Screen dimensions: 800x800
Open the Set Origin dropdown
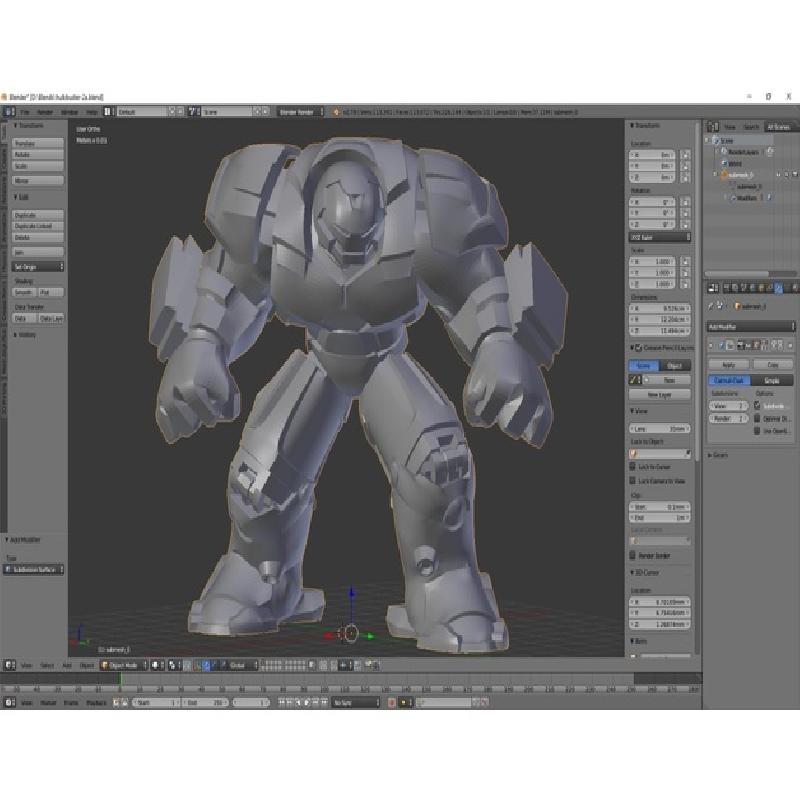coord(38,267)
